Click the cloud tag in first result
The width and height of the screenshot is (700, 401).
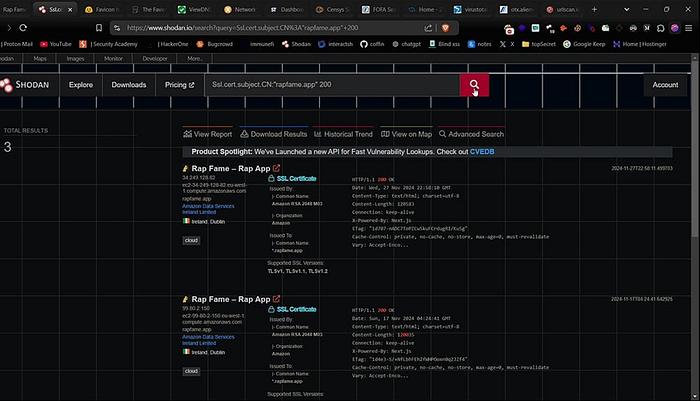tap(191, 240)
